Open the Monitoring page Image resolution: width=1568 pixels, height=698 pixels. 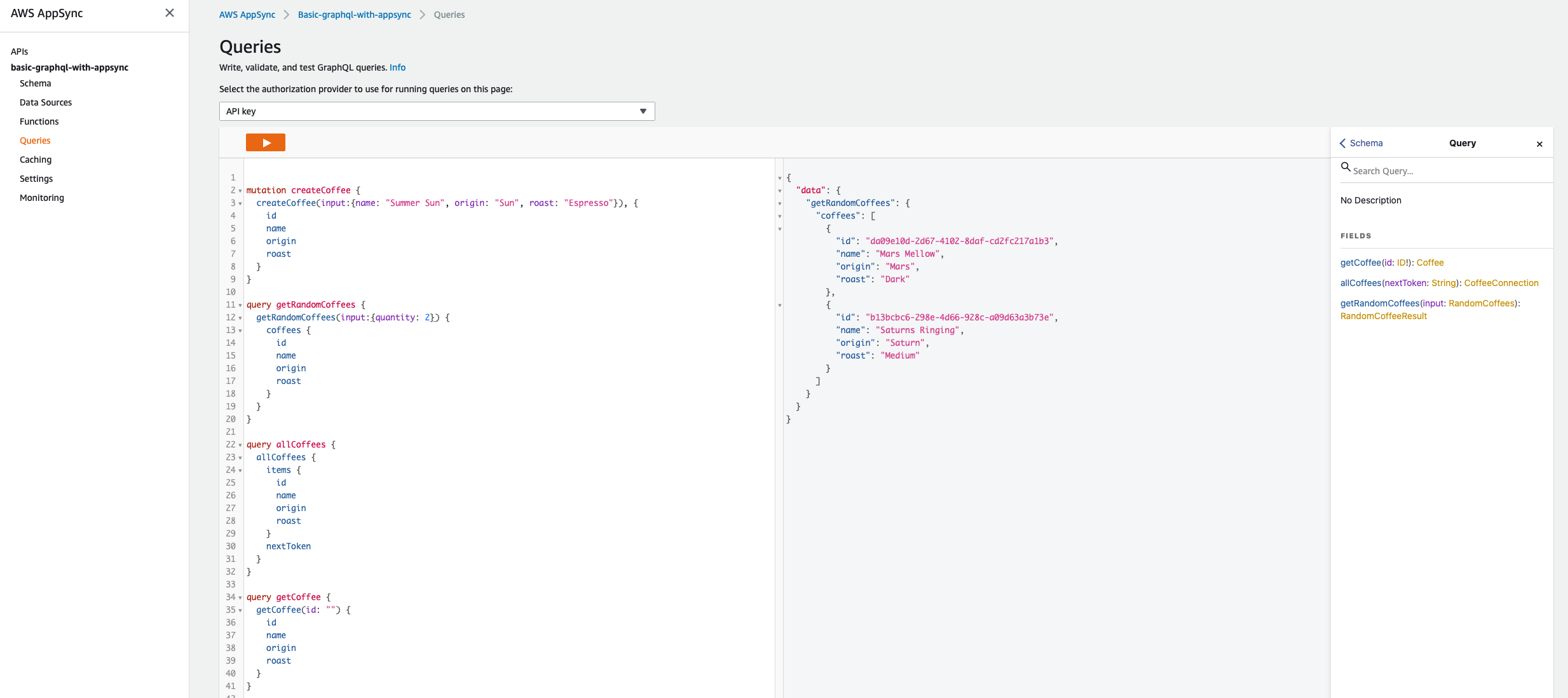tap(42, 198)
